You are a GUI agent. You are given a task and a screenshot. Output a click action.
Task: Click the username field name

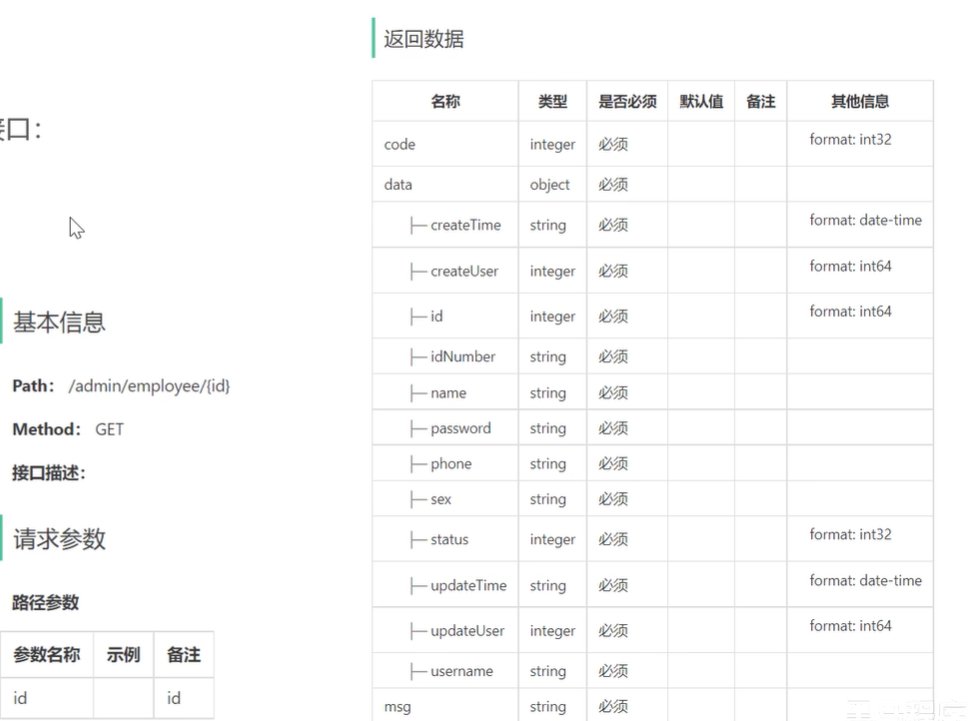pyautogui.click(x=461, y=671)
